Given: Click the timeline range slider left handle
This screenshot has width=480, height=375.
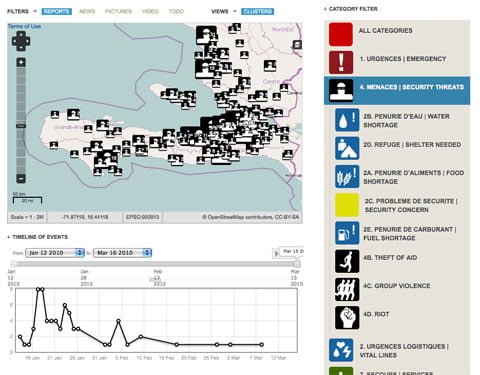Looking at the screenshot, I should pyautogui.click(x=14, y=264).
